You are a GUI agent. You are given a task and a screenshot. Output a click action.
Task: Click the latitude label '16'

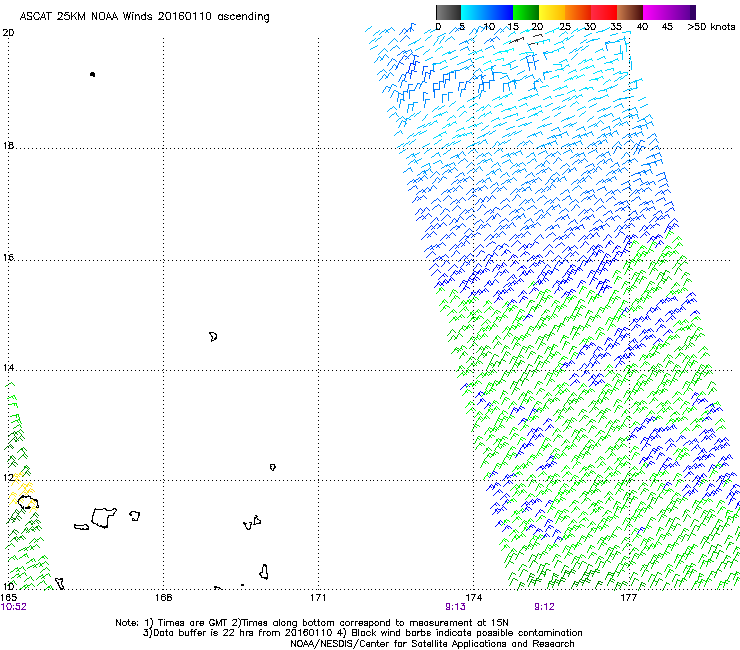click(8, 257)
